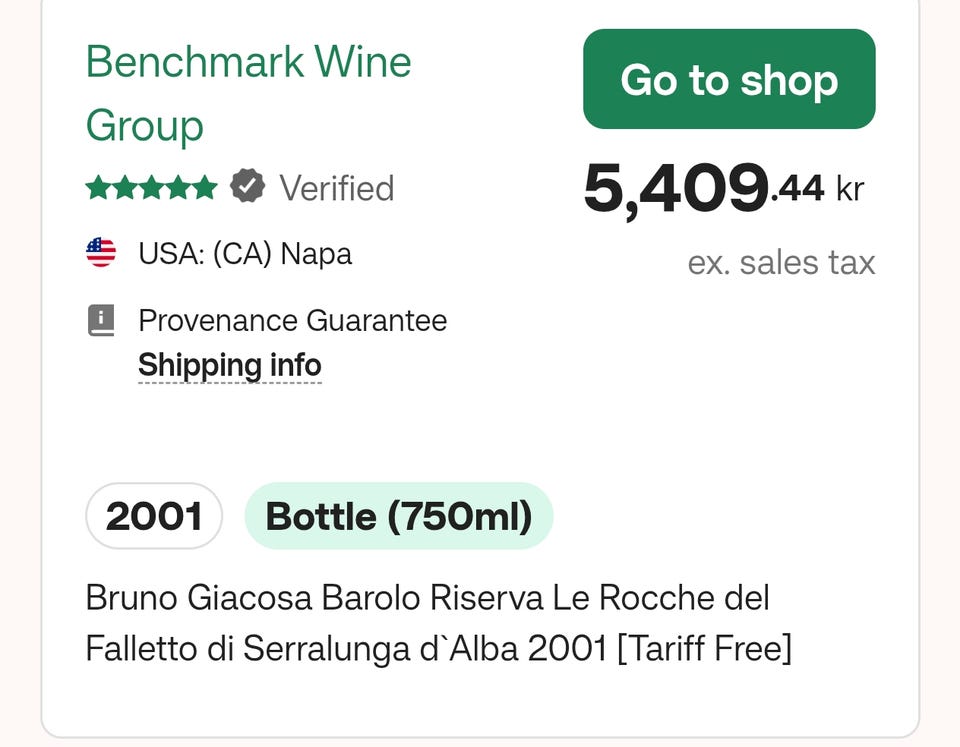
Task: Click the [Tariff Free] tag in description
Action: coord(704,648)
